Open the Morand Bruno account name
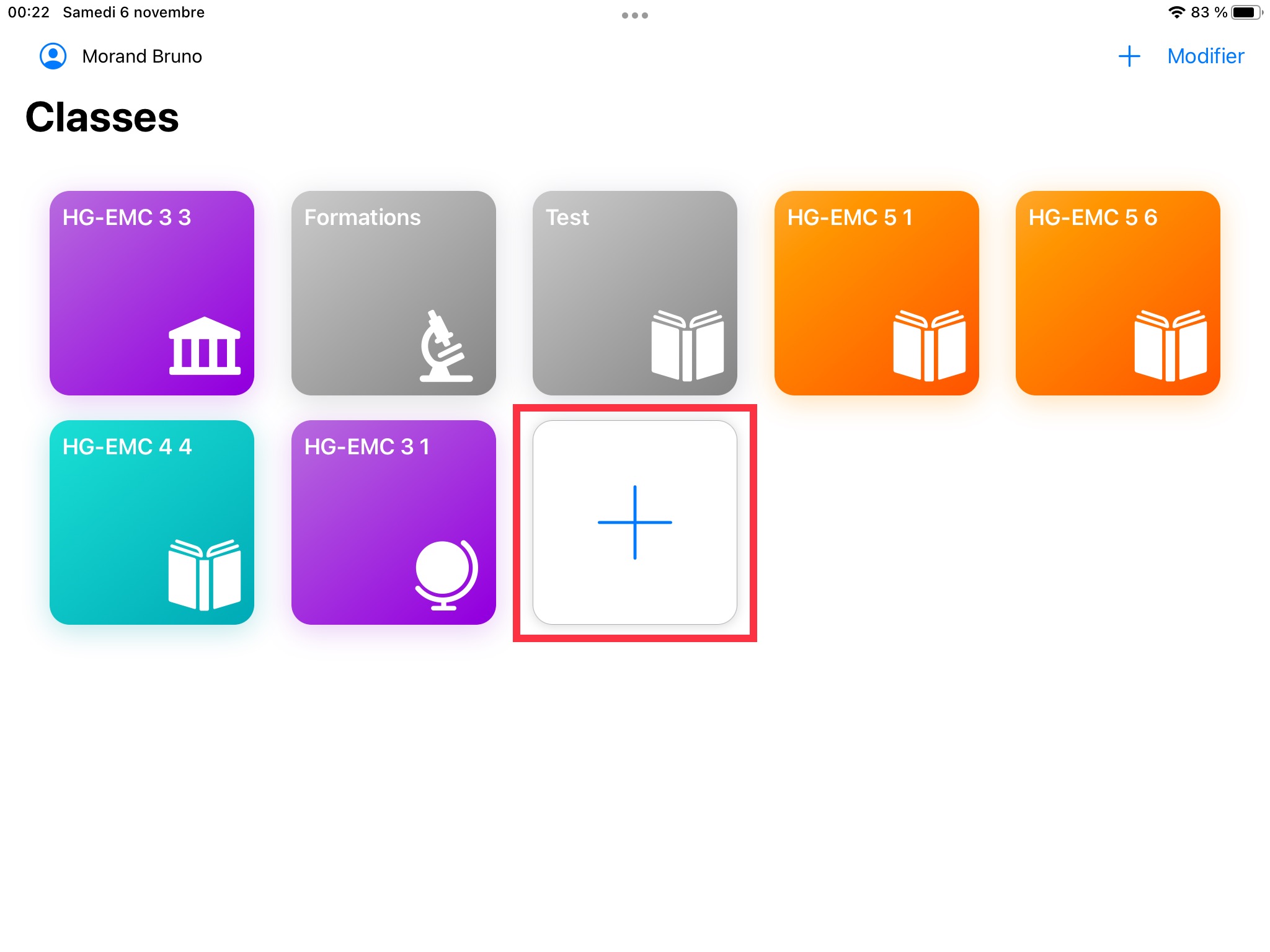 point(142,56)
